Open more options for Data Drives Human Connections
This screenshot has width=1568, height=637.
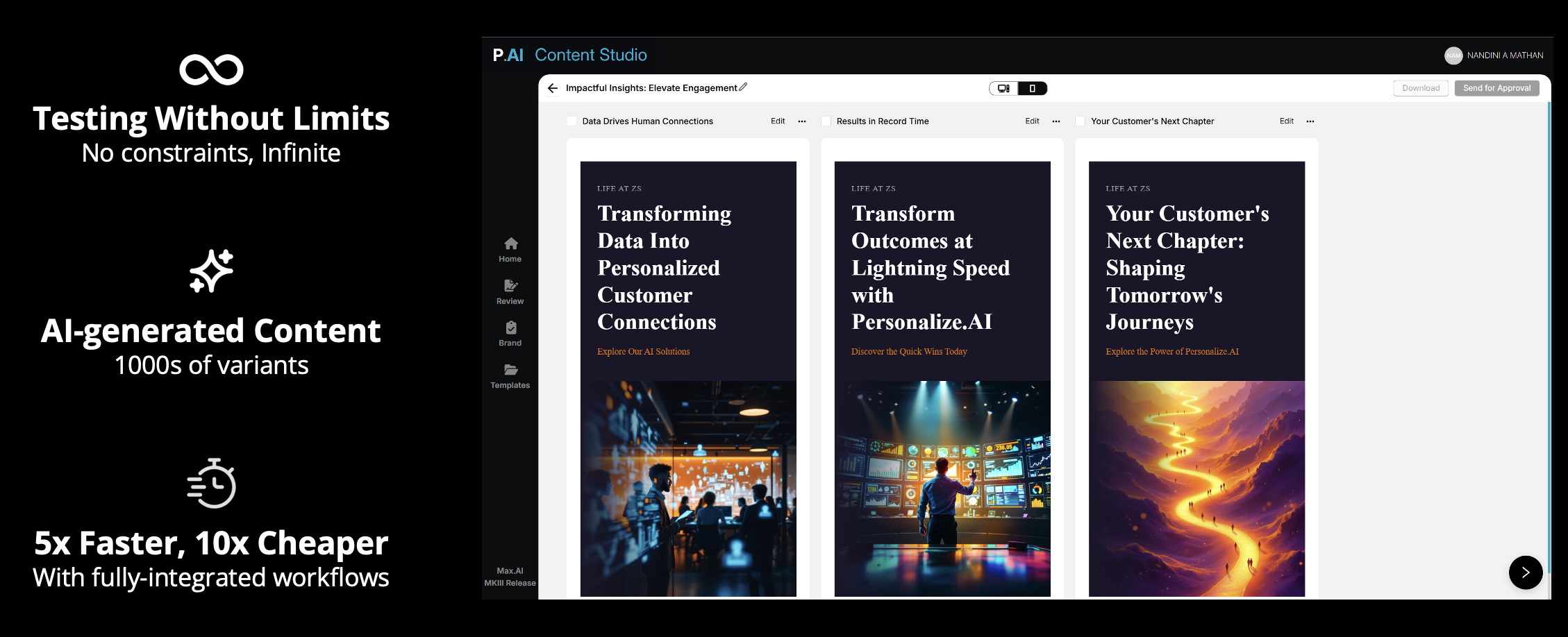coord(802,121)
